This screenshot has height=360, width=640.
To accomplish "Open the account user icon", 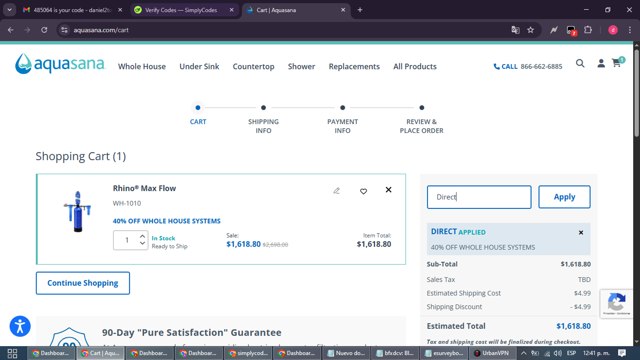I will (601, 63).
